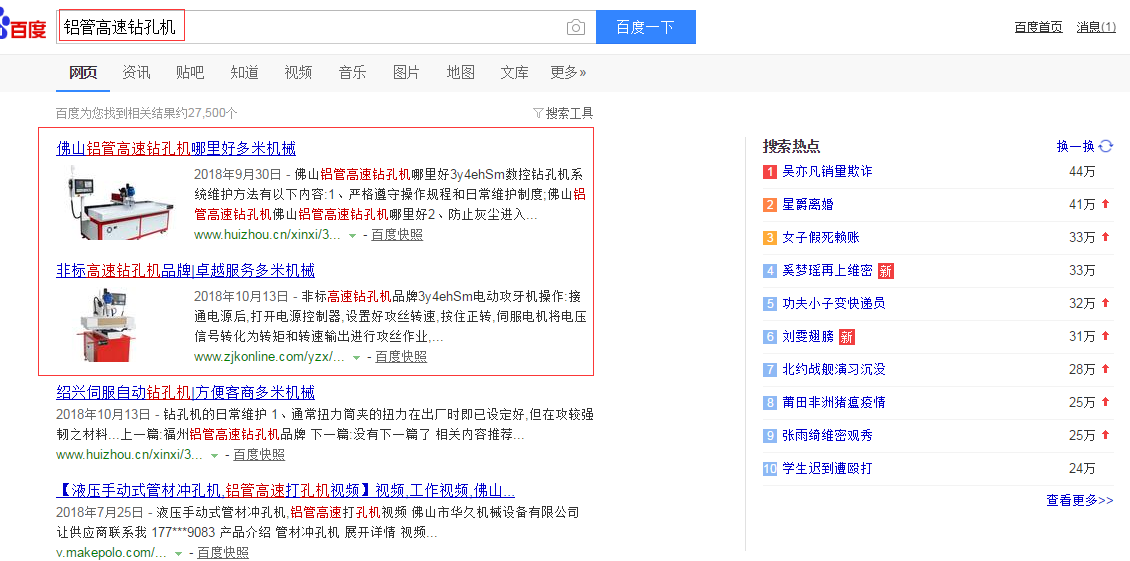Open the 更多» category menu
Screen dimensions: 1130x561
(568, 72)
